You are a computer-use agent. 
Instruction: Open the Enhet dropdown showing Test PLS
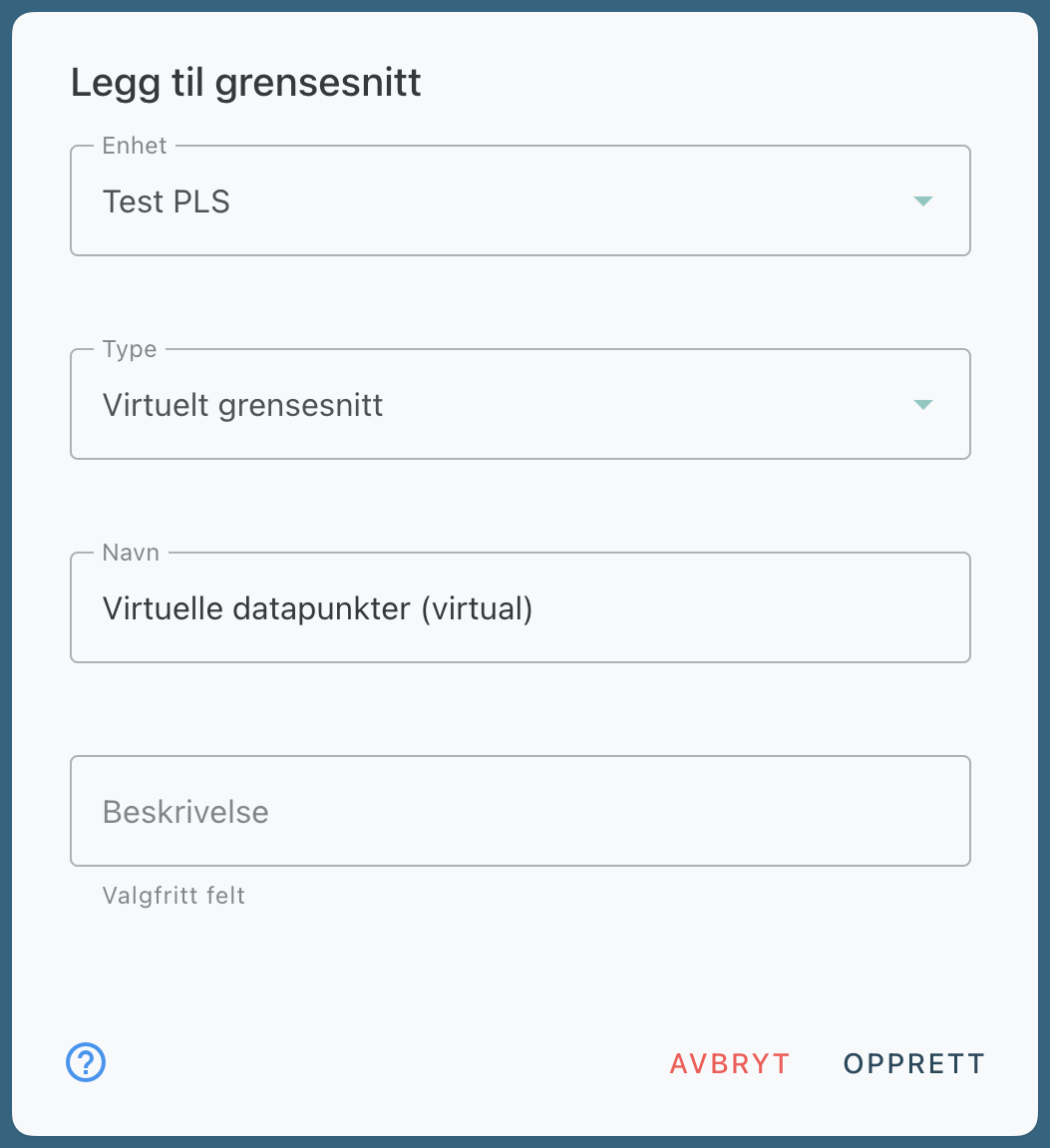tap(519, 201)
